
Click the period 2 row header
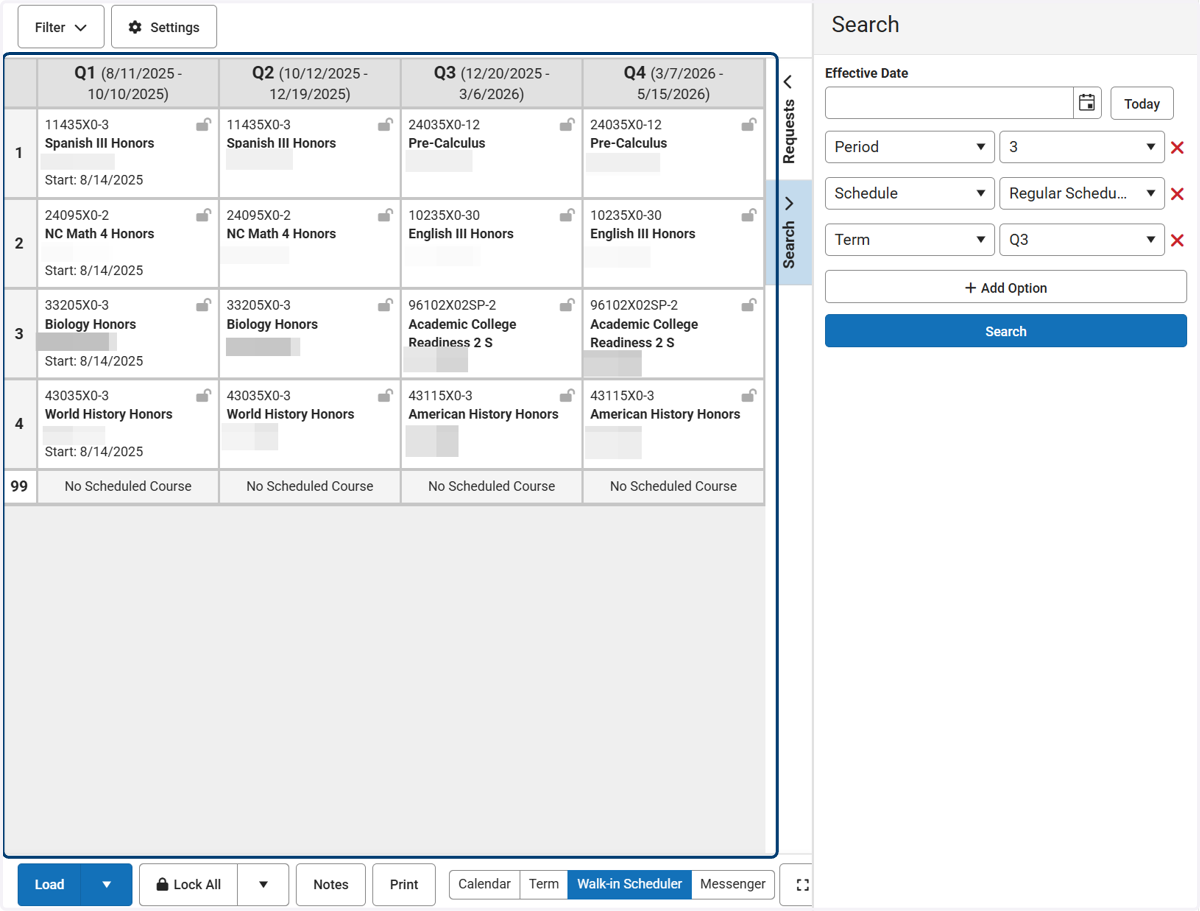20,243
